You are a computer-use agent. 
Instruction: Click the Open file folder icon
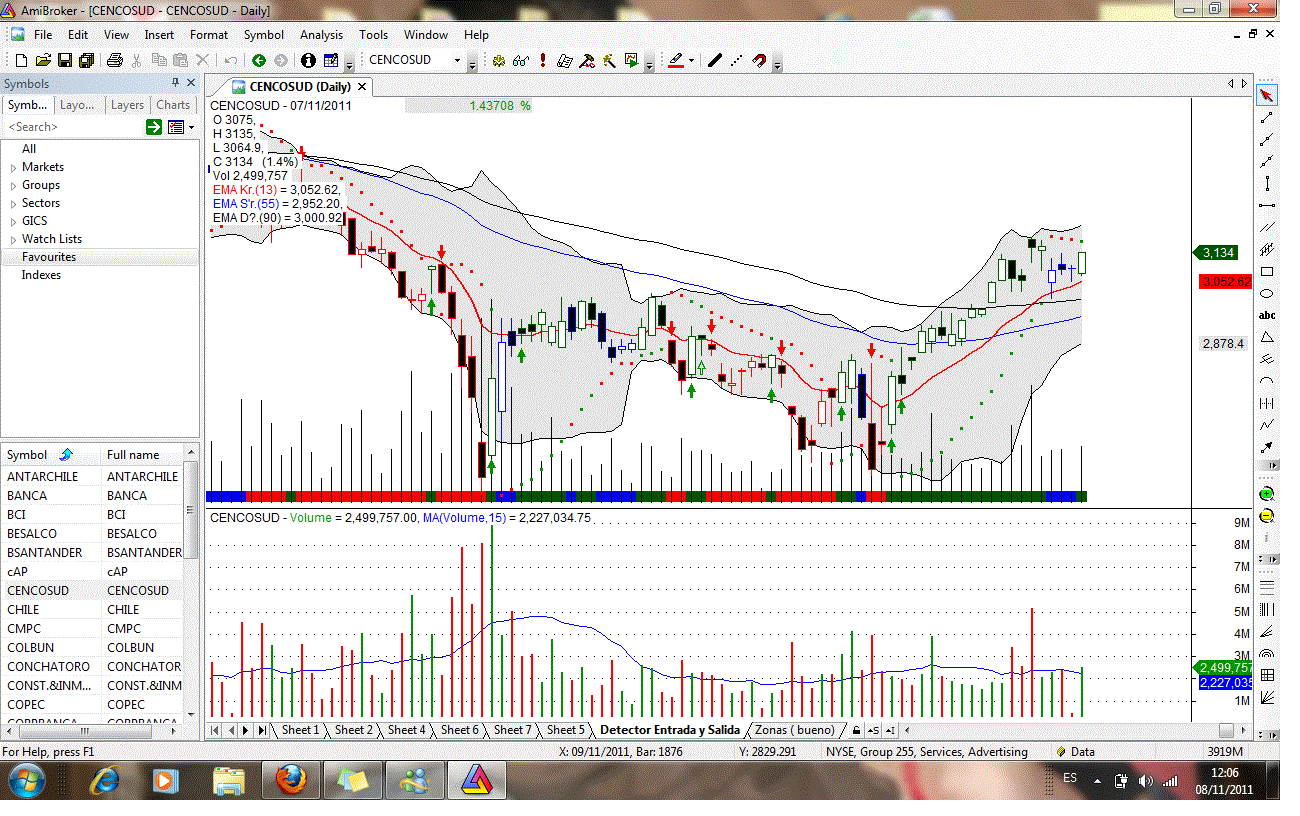[x=43, y=61]
